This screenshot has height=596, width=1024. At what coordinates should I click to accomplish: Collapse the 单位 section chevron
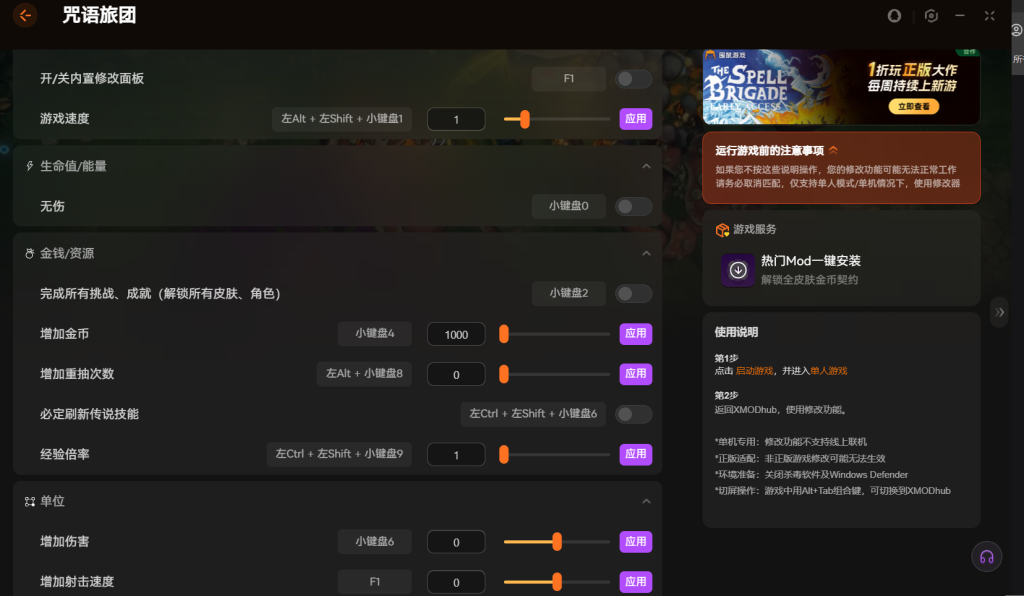(x=646, y=501)
